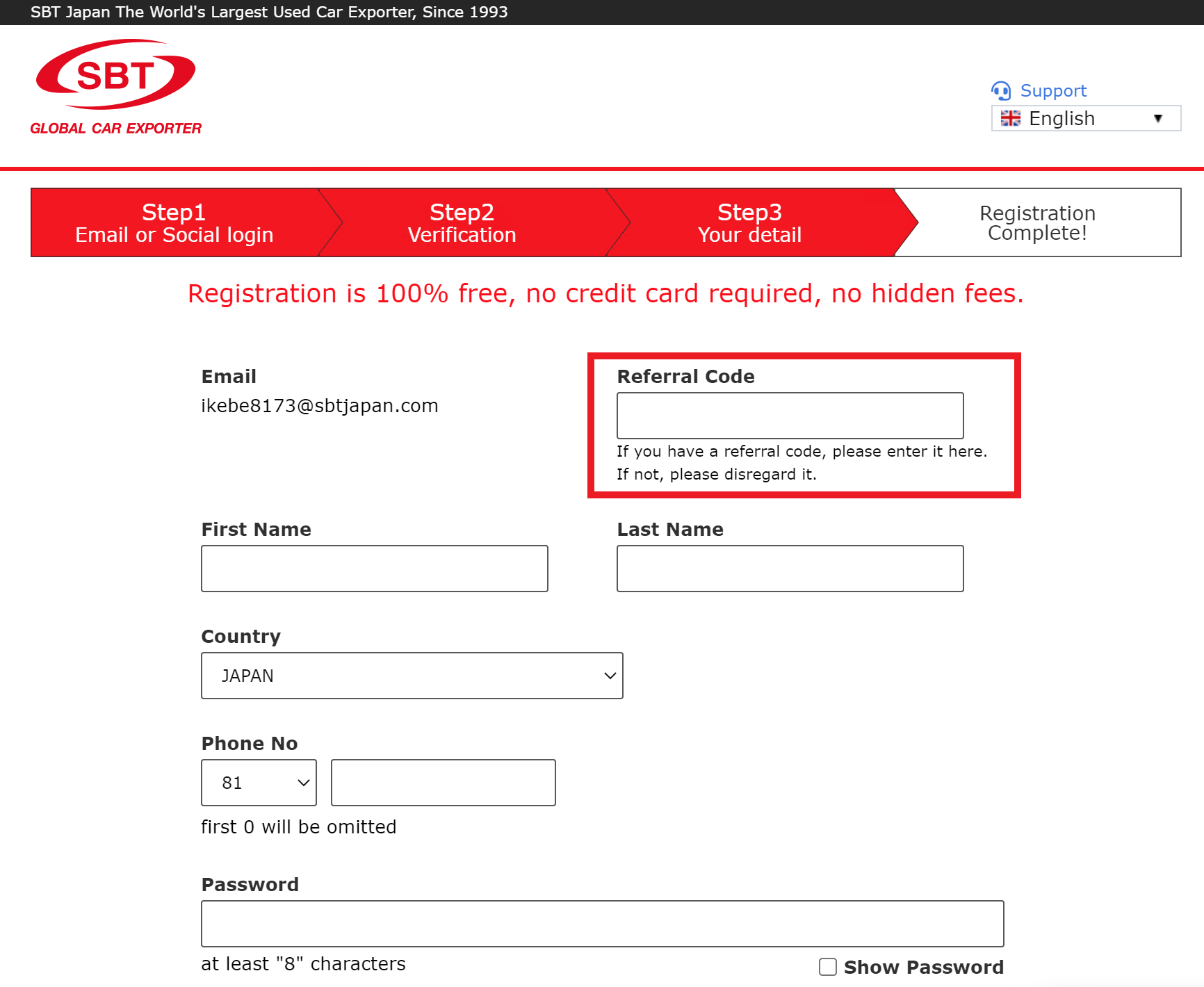The height and width of the screenshot is (987, 1204).
Task: Open the English language dropdown
Action: click(x=1086, y=118)
